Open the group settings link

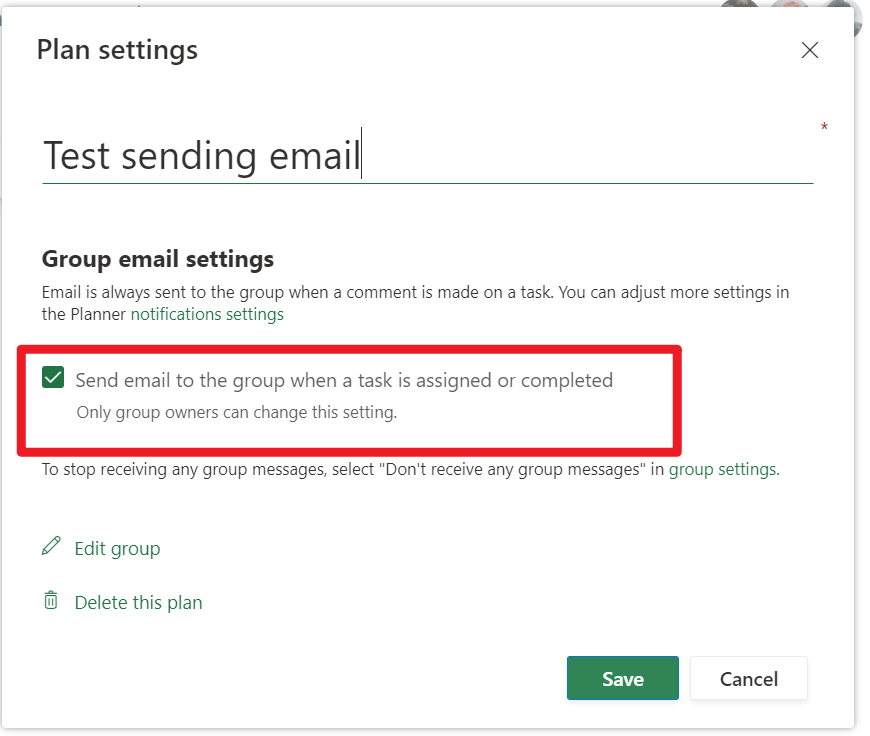(724, 470)
